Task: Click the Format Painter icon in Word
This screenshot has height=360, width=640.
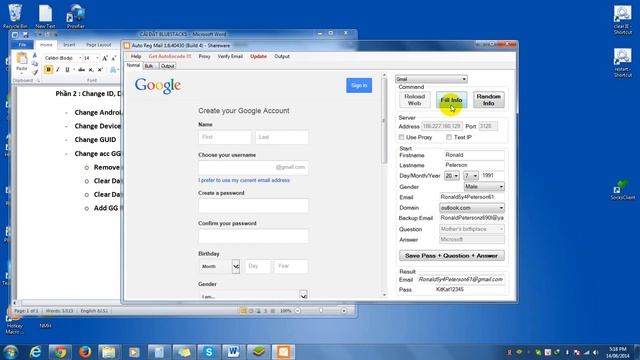Action: 35,73
